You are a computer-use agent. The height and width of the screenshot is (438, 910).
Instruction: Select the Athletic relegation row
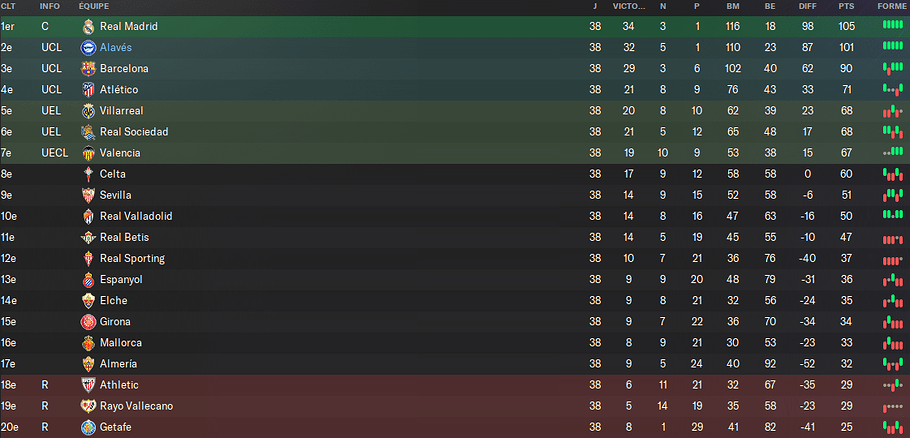[455, 385]
